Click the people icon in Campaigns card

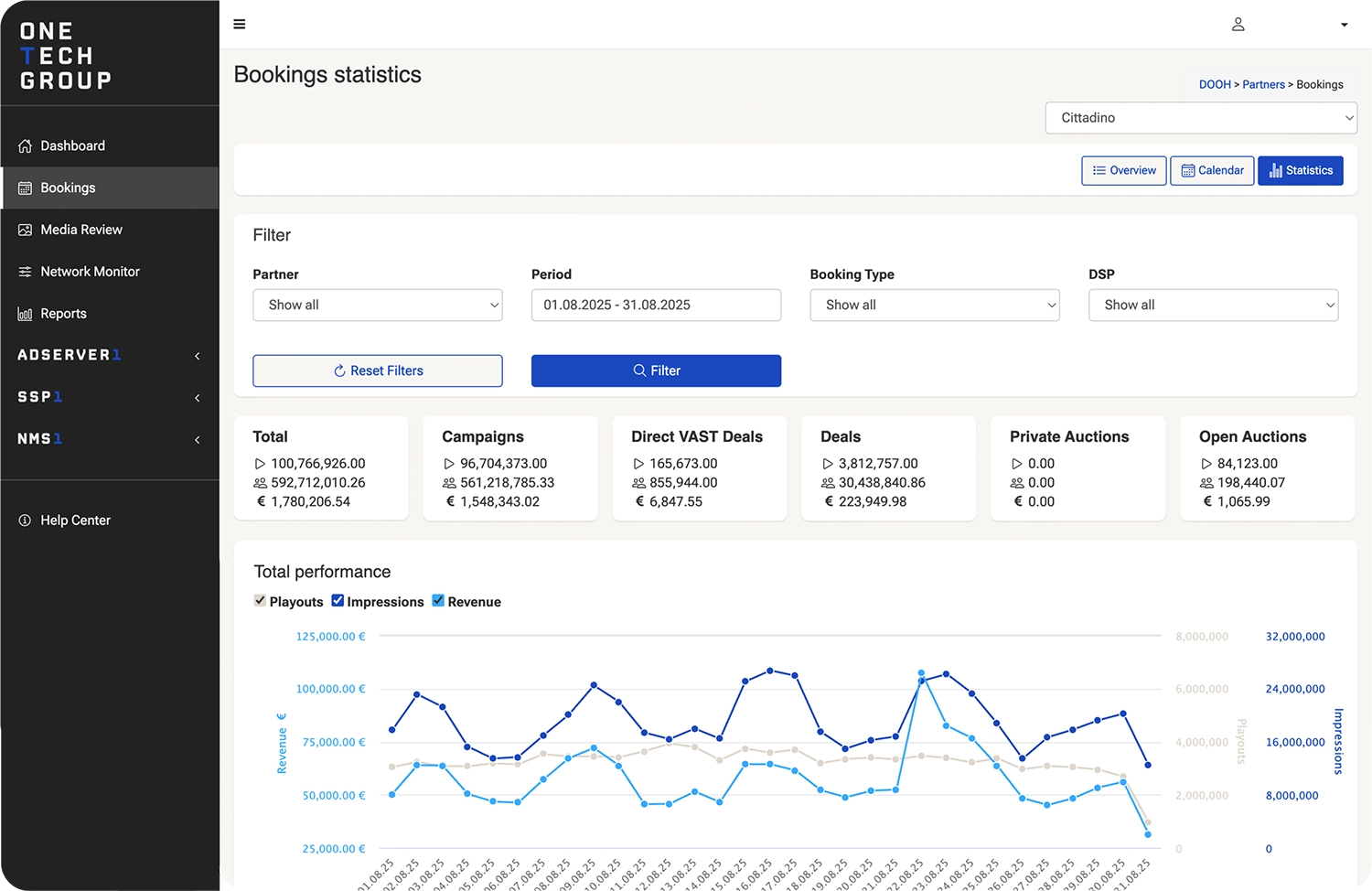(x=449, y=483)
